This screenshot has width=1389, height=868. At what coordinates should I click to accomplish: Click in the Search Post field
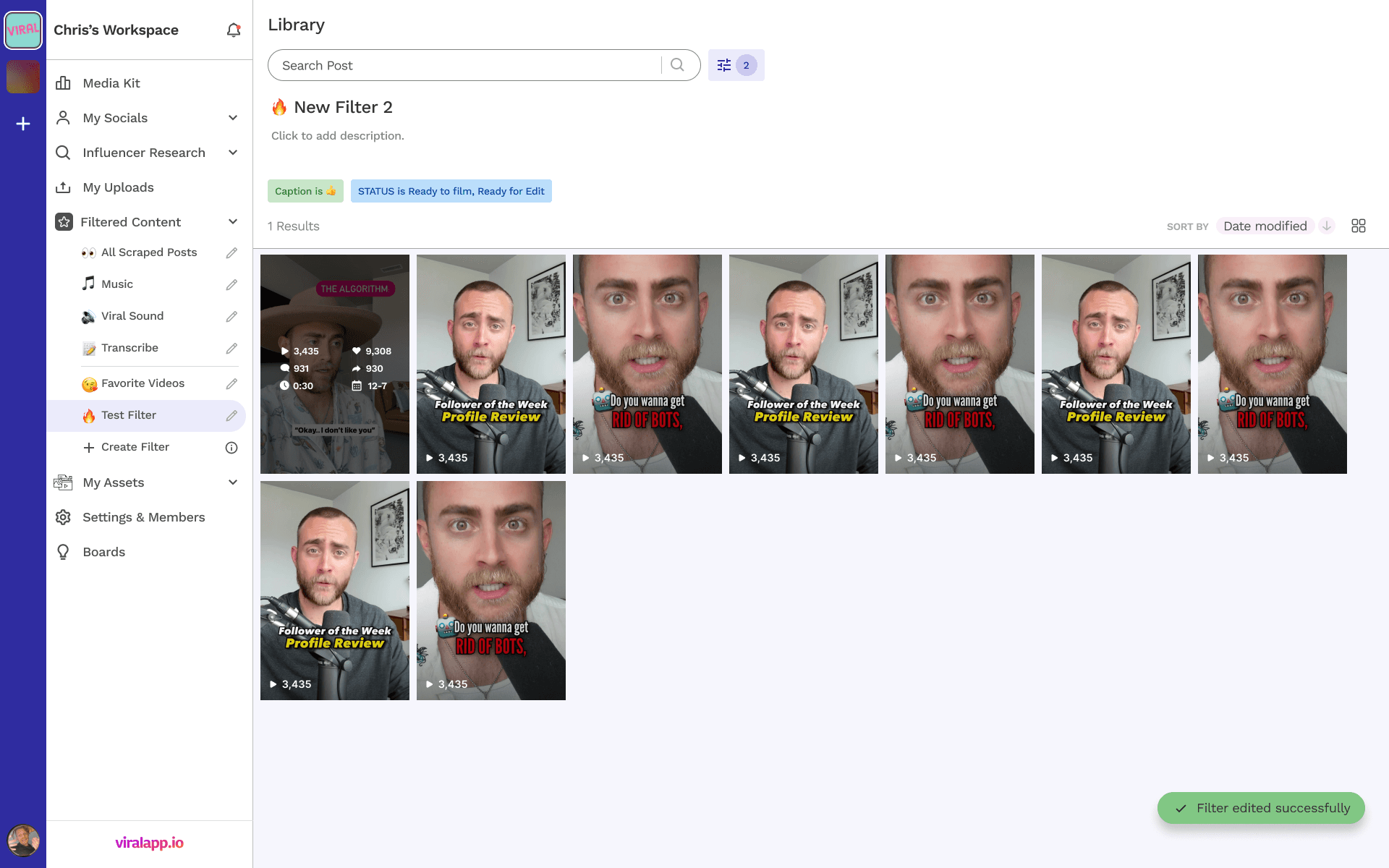[463, 65]
